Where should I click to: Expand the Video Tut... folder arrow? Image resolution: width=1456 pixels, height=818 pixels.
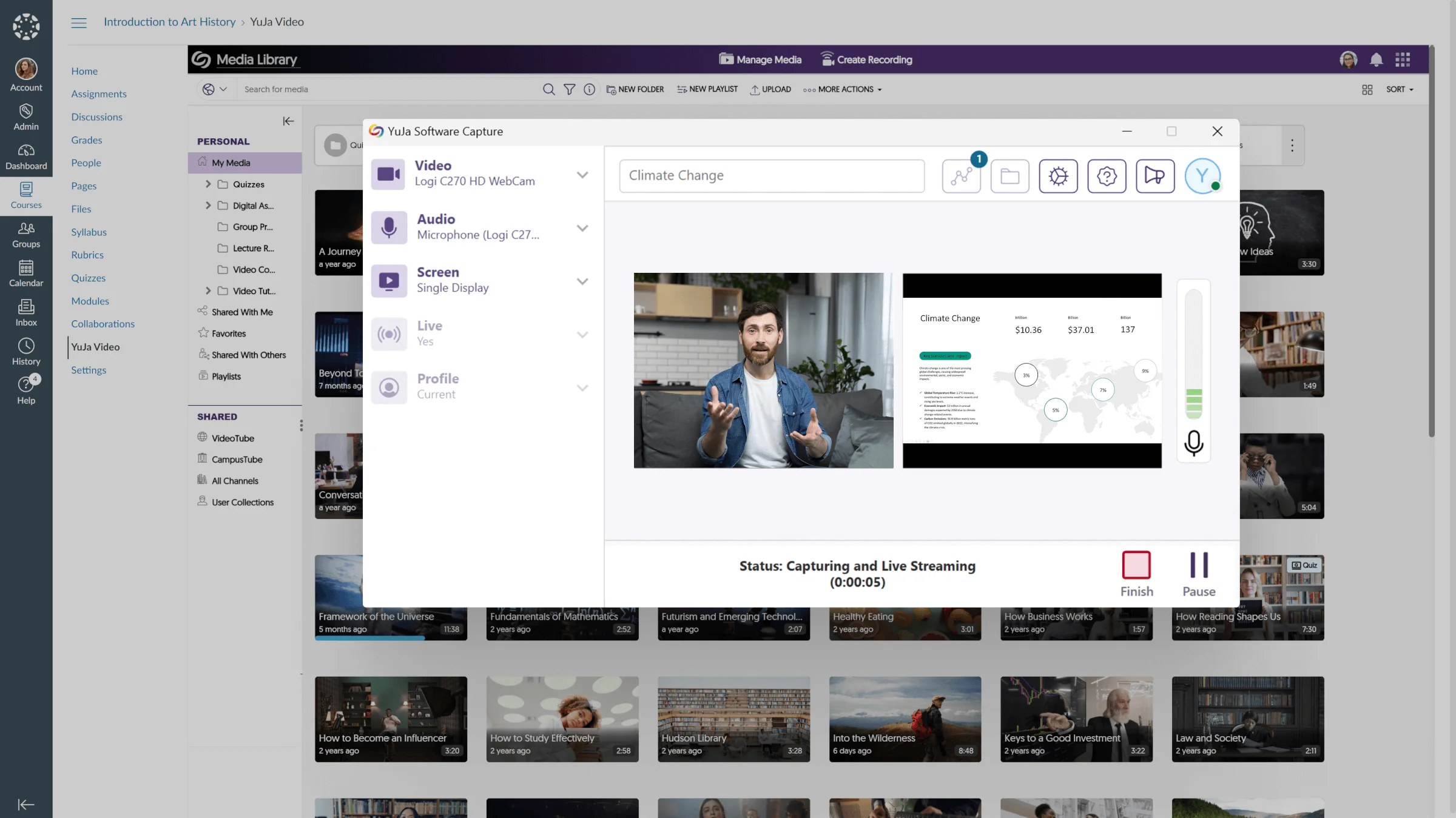click(x=208, y=290)
